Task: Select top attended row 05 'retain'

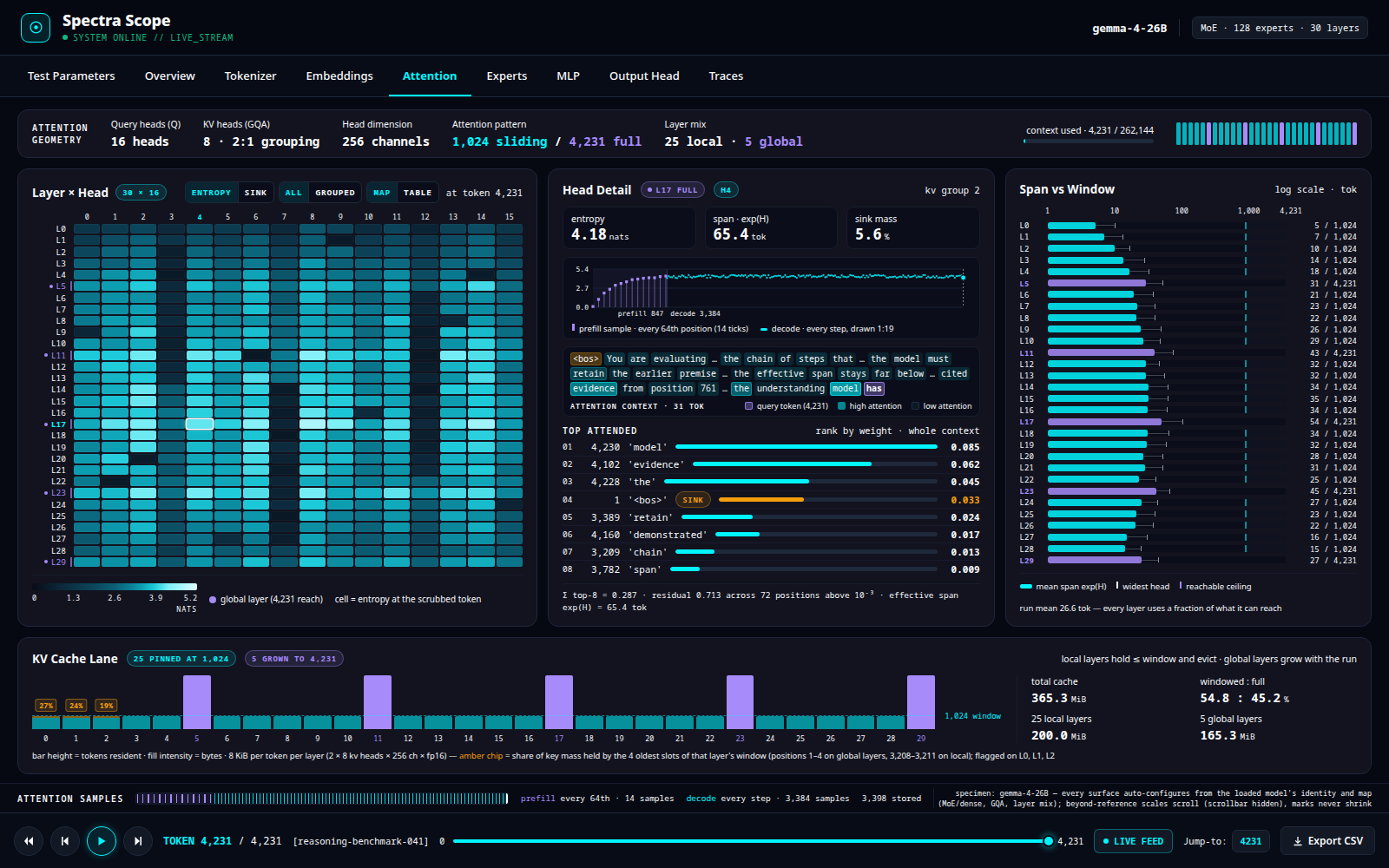Action: [x=771, y=517]
